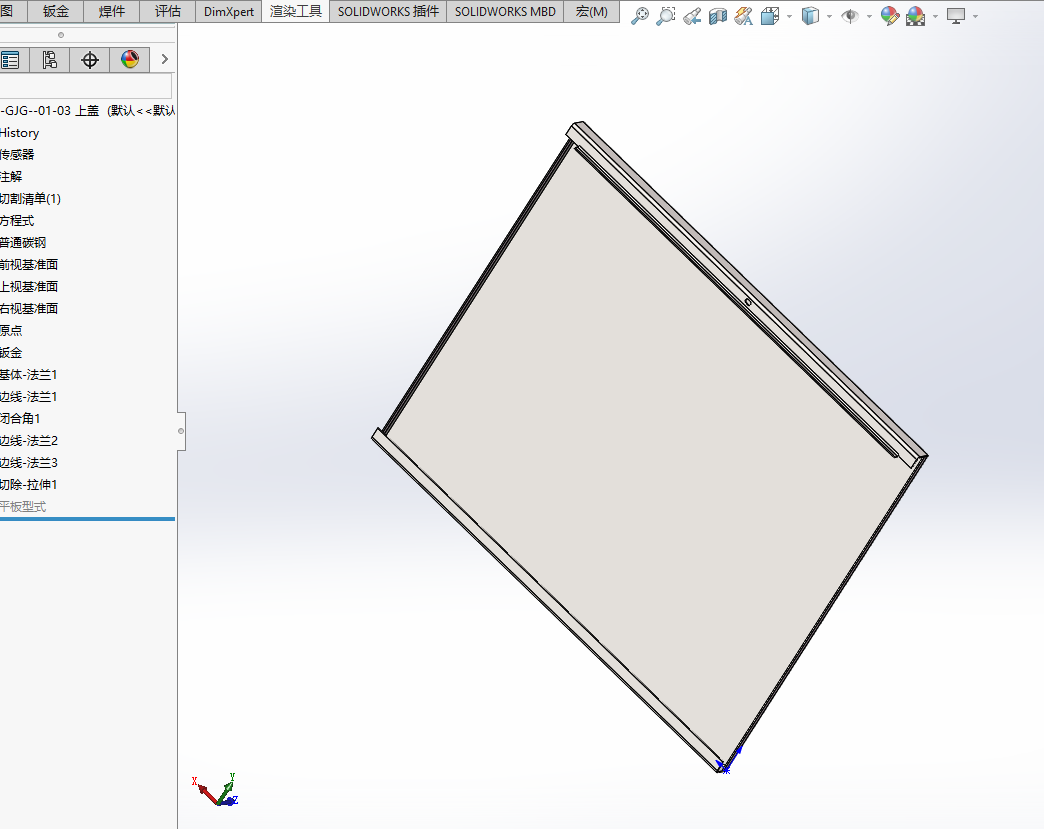
Task: Select the 原点 tree item
Action: click(11, 330)
